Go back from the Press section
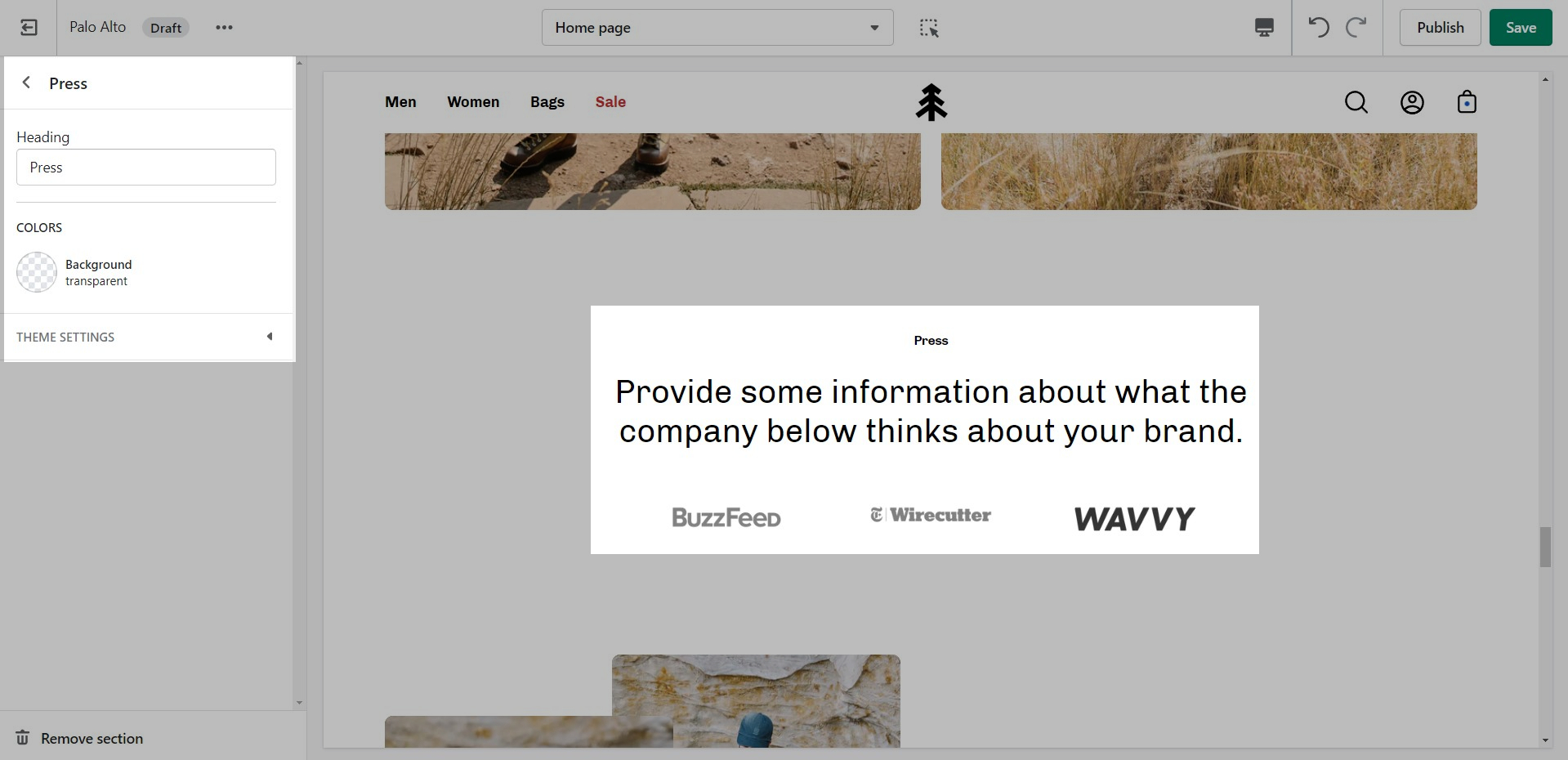 click(x=27, y=83)
